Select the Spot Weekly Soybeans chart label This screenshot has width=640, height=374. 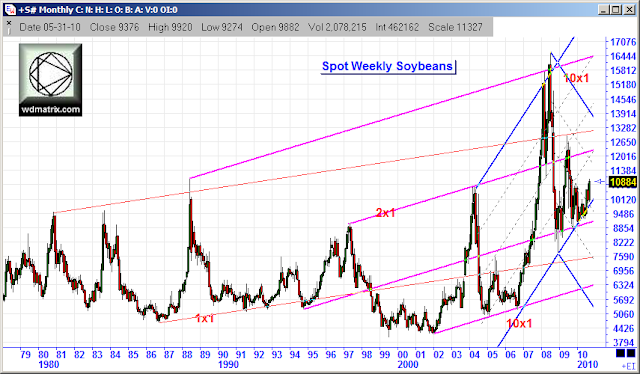click(387, 66)
